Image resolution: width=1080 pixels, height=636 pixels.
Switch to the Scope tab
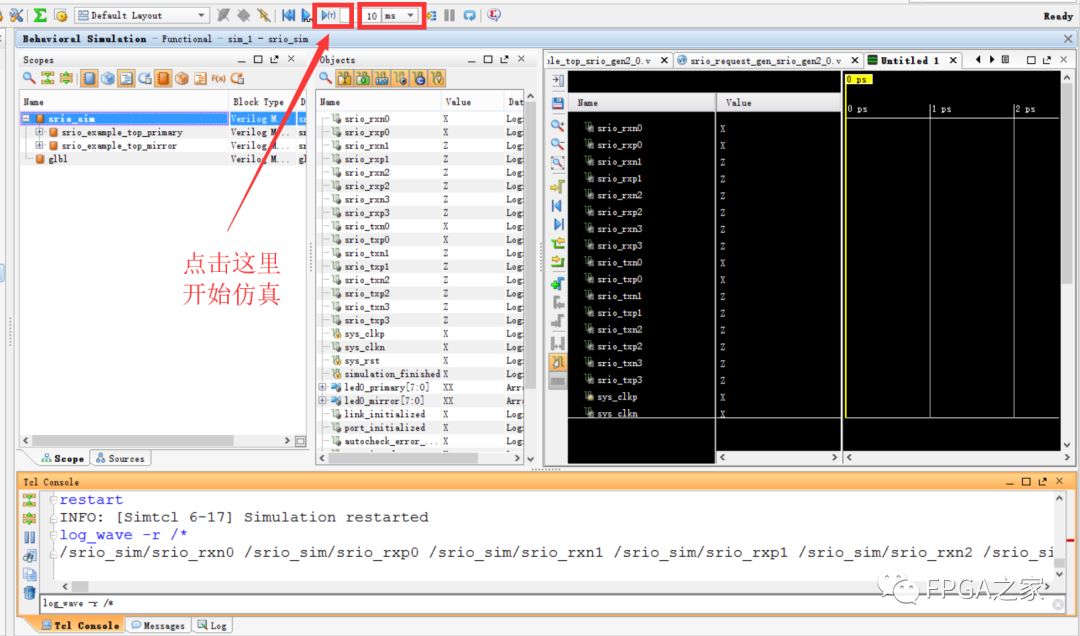pyautogui.click(x=62, y=458)
